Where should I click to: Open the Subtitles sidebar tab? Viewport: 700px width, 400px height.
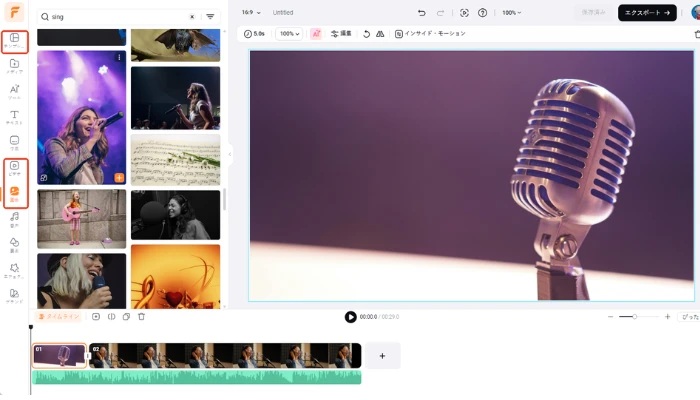pos(14,143)
